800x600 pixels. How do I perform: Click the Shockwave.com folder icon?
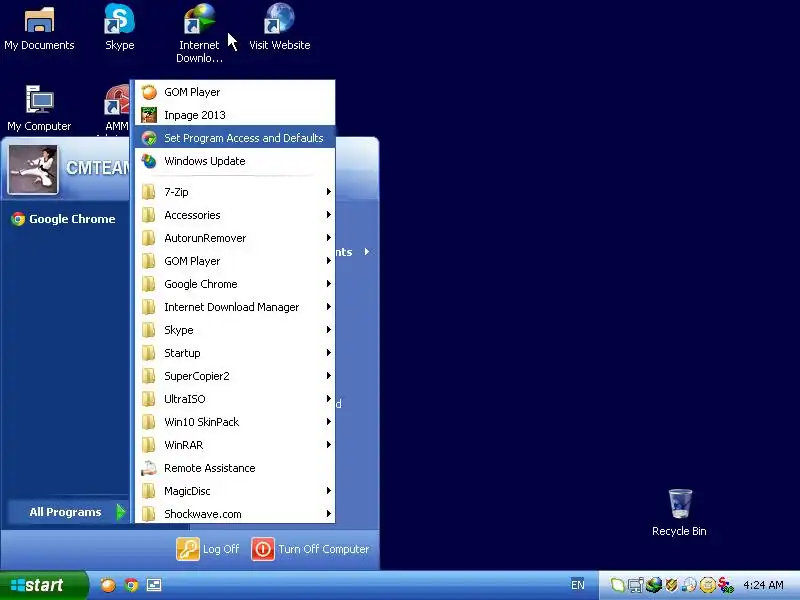click(148, 514)
